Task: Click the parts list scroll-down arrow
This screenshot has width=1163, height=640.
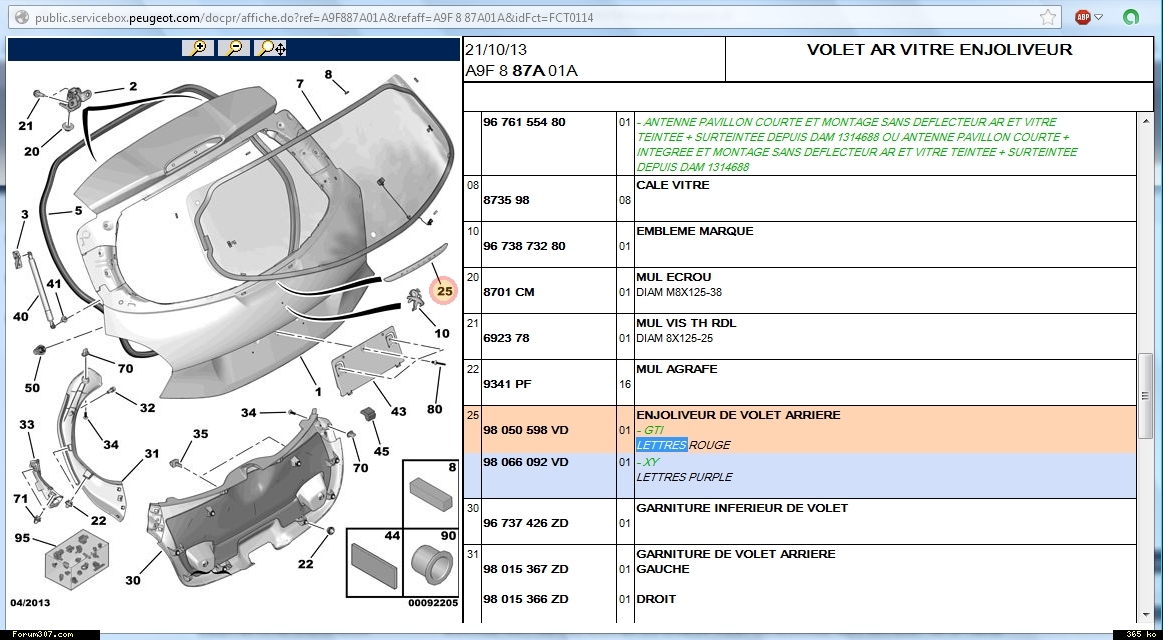Action: click(x=1145, y=614)
